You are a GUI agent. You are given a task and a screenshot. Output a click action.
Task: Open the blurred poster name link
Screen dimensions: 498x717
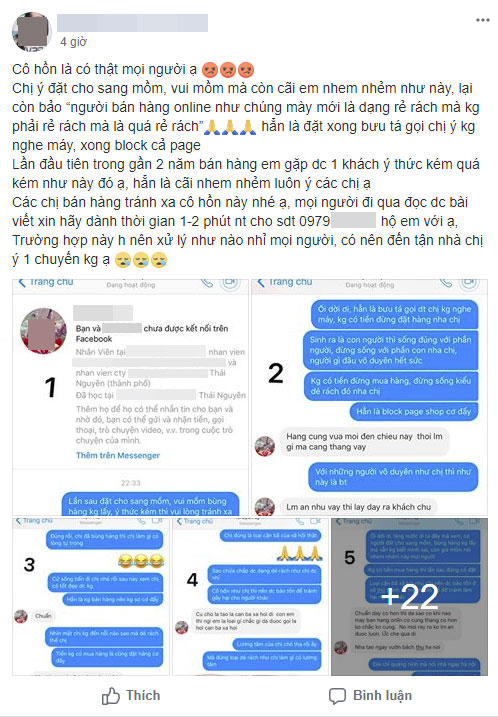tap(133, 23)
